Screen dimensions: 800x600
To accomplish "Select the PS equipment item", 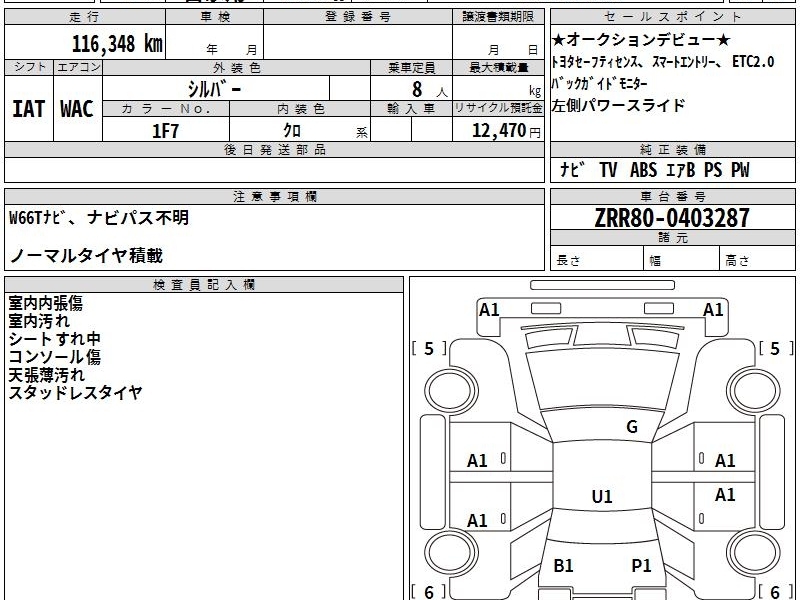I will (x=713, y=169).
